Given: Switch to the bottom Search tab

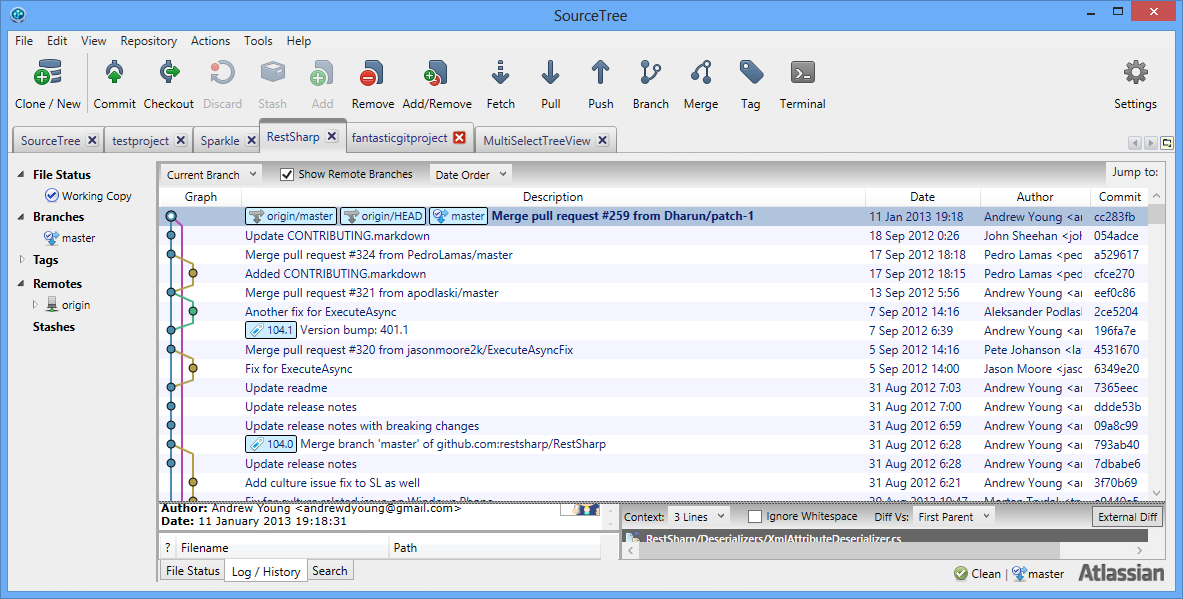Looking at the screenshot, I should (330, 571).
